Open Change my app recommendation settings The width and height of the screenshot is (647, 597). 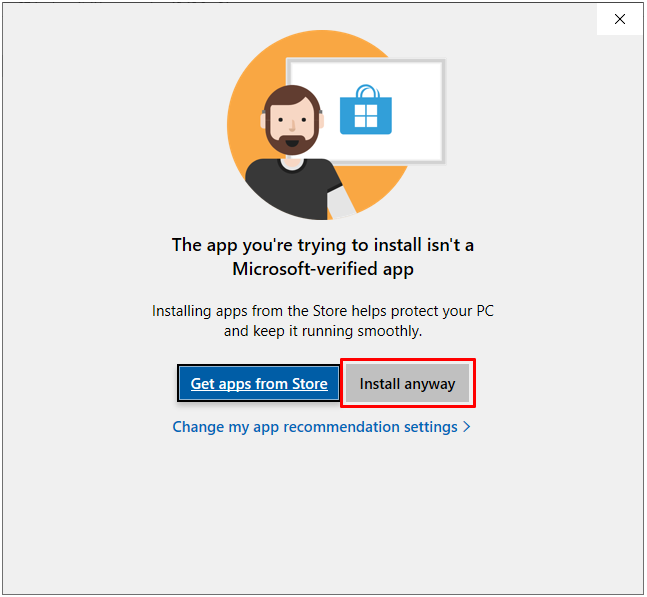(321, 427)
